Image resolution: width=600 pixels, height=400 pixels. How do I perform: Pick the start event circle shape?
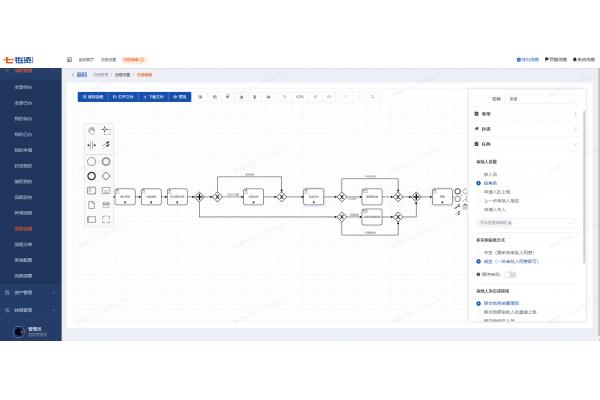click(x=92, y=160)
